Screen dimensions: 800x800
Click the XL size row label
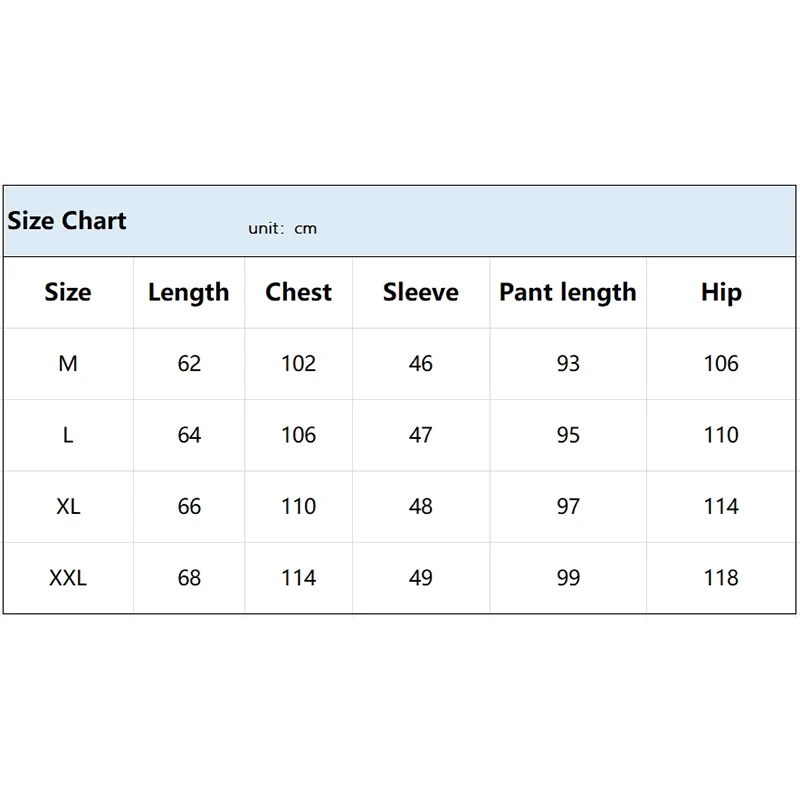[x=68, y=507]
